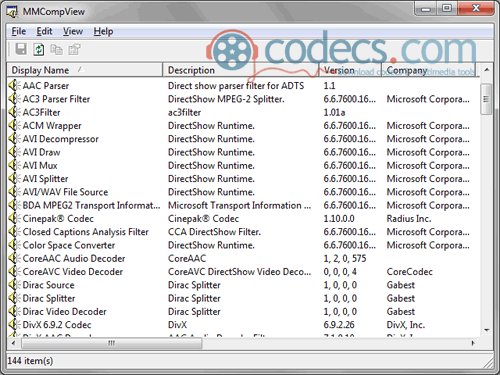Click the 144 item(s) status bar text
The image size is (500, 375).
coord(30,361)
